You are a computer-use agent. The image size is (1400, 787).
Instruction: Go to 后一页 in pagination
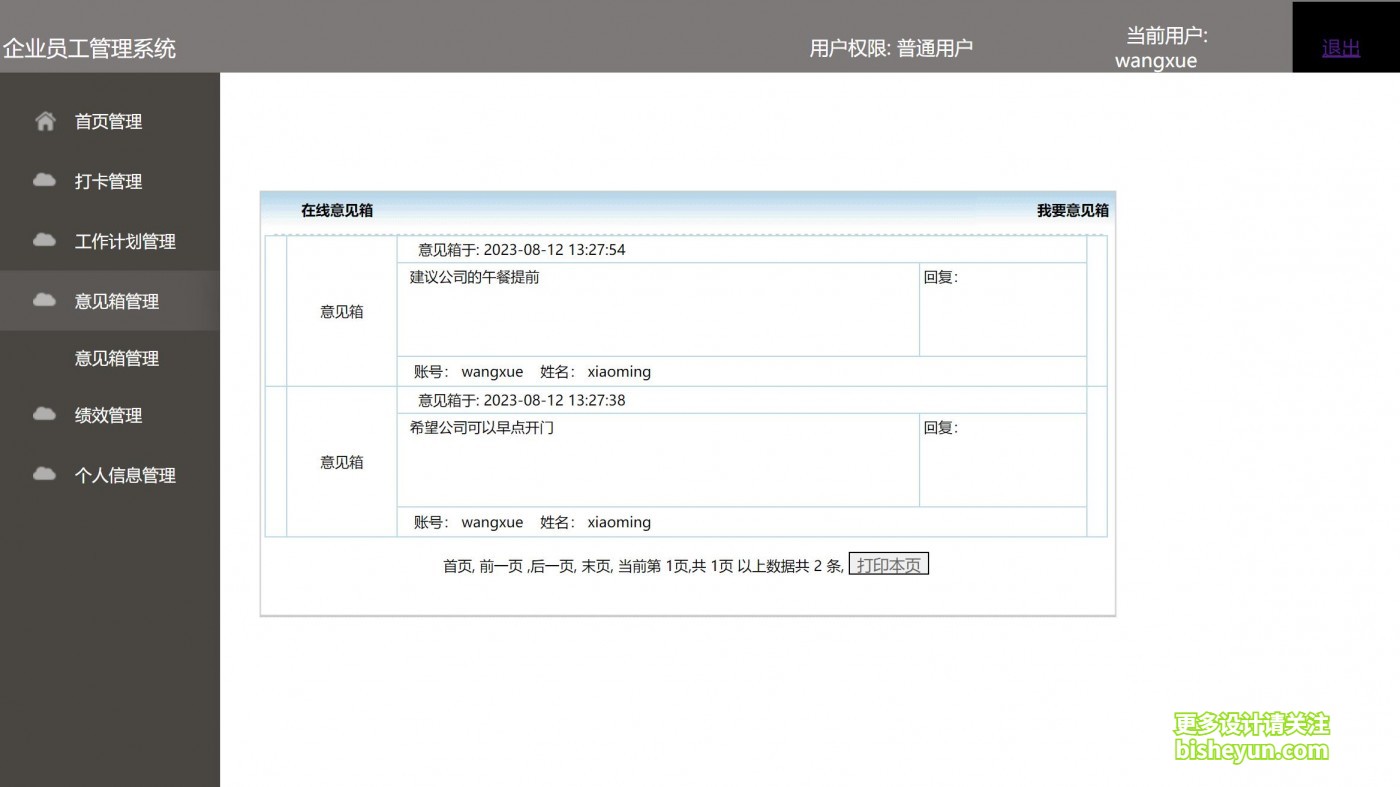(551, 566)
